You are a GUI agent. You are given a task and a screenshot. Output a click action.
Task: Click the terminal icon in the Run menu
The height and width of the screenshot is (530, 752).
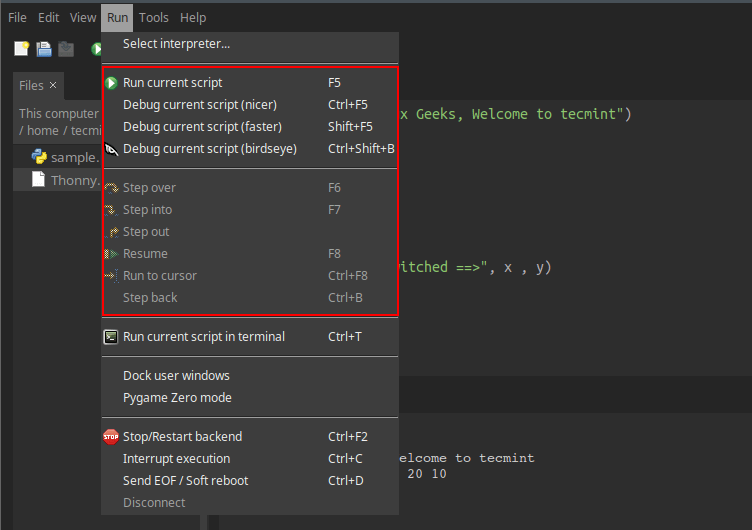click(x=111, y=337)
